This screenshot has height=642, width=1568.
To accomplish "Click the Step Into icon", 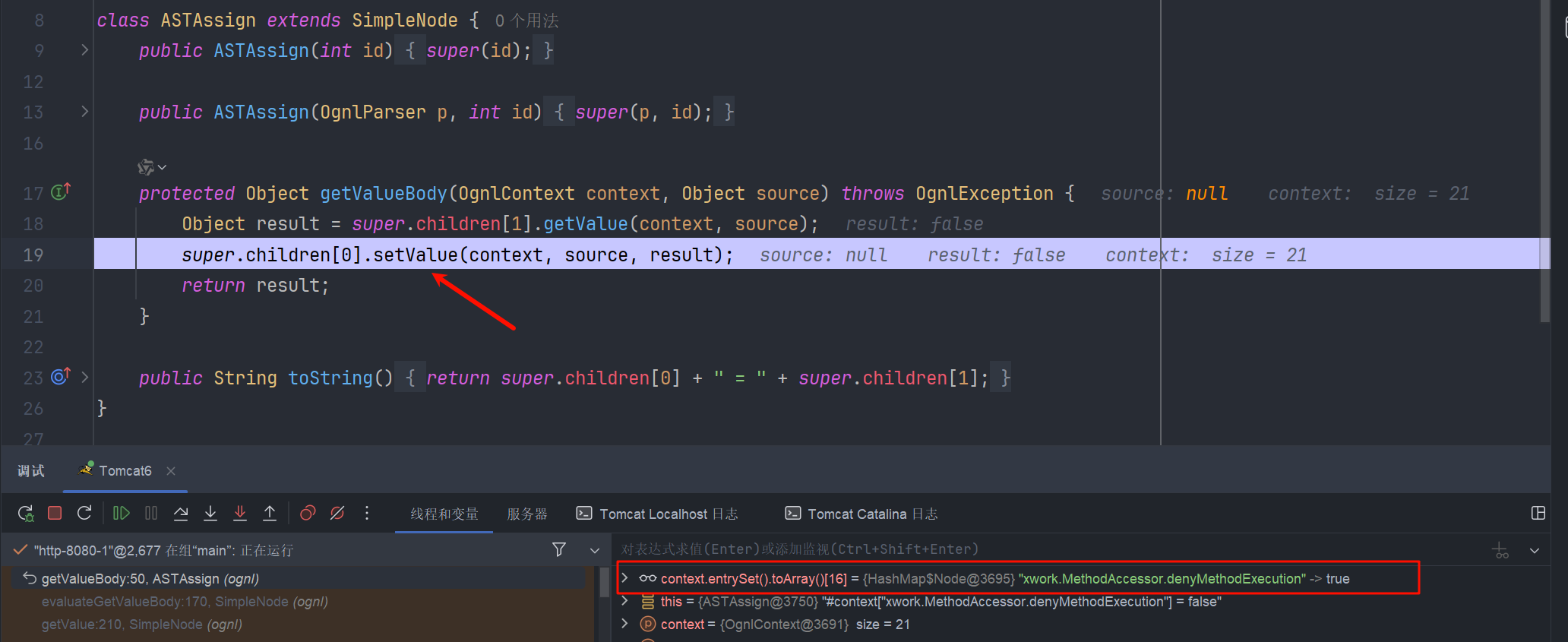I will (210, 514).
